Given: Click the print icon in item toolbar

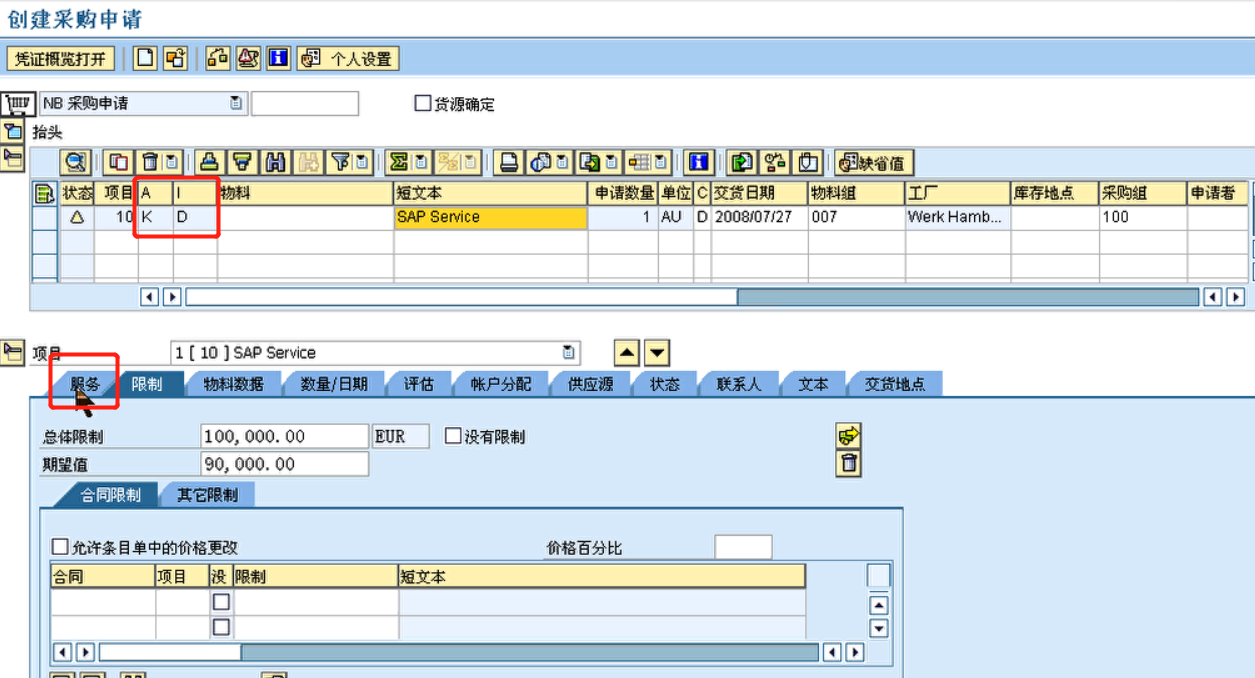Looking at the screenshot, I should [x=509, y=162].
